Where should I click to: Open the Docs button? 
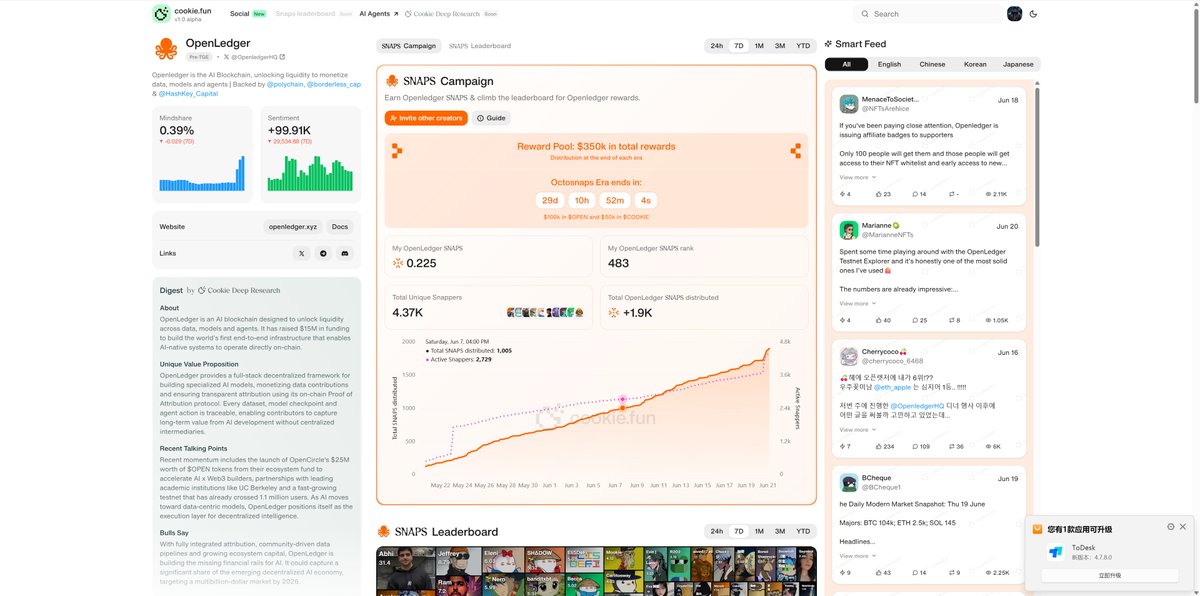[340, 227]
